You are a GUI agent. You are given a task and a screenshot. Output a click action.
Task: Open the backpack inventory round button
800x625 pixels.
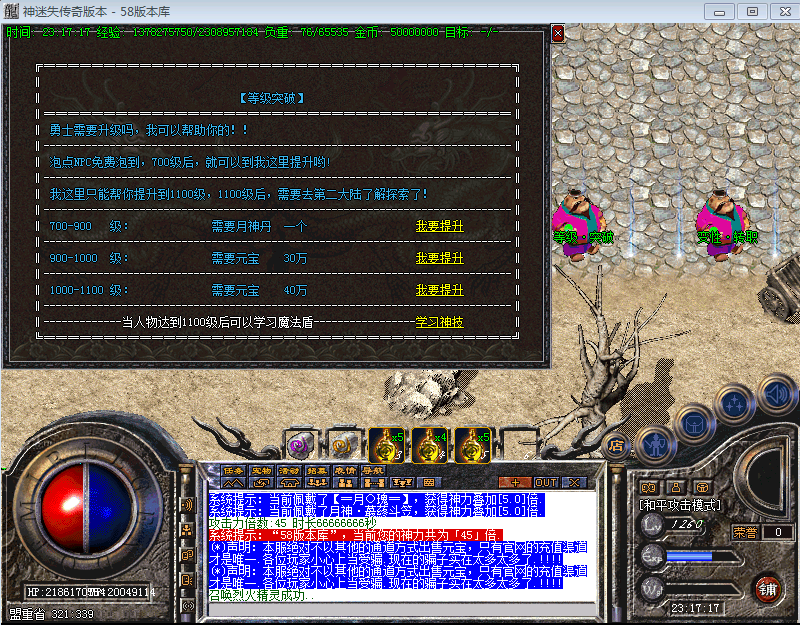pos(695,424)
